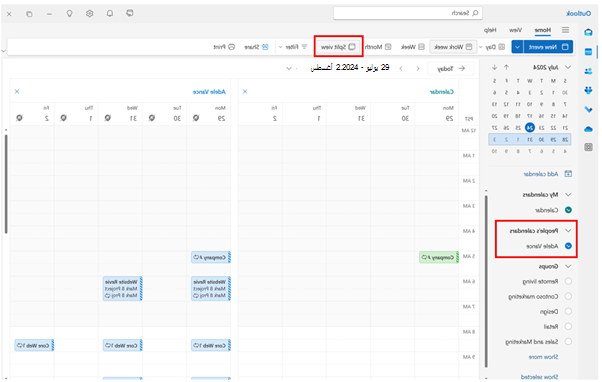
Task: Open the Home tab
Action: [542, 30]
